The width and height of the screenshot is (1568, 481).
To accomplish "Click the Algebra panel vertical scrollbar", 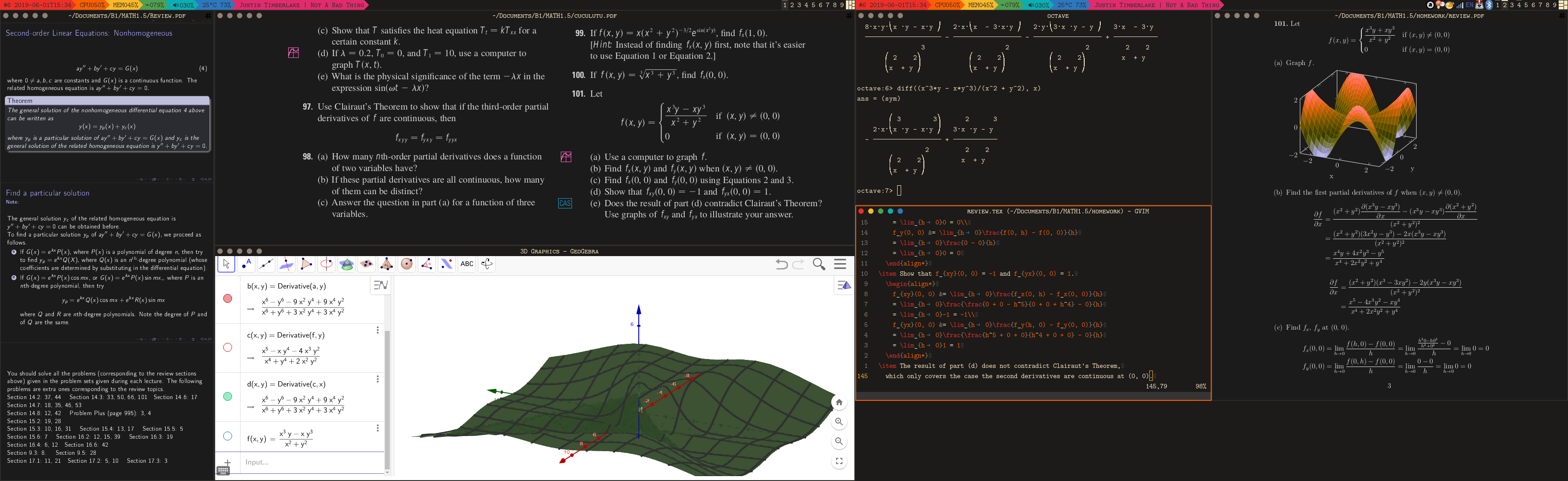I will point(387,396).
